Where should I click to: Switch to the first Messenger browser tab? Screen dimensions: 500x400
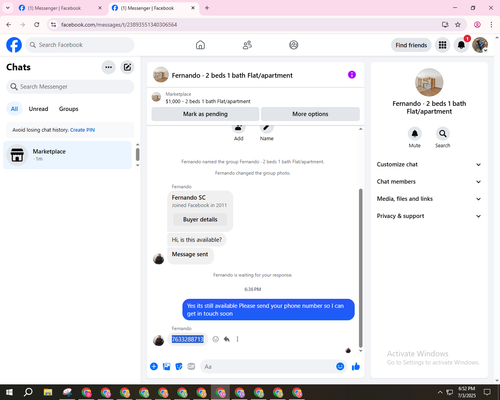click(60, 8)
